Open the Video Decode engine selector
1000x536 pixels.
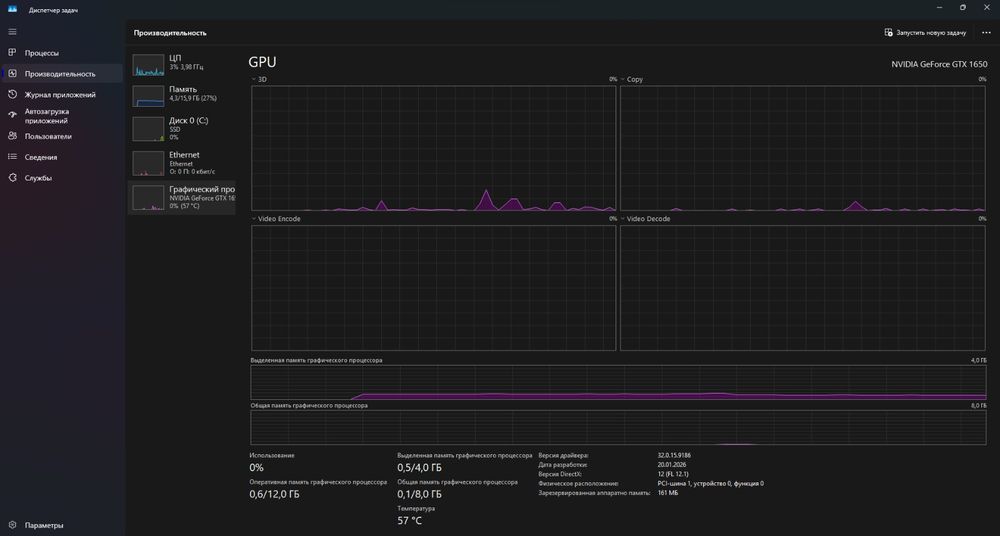622,218
